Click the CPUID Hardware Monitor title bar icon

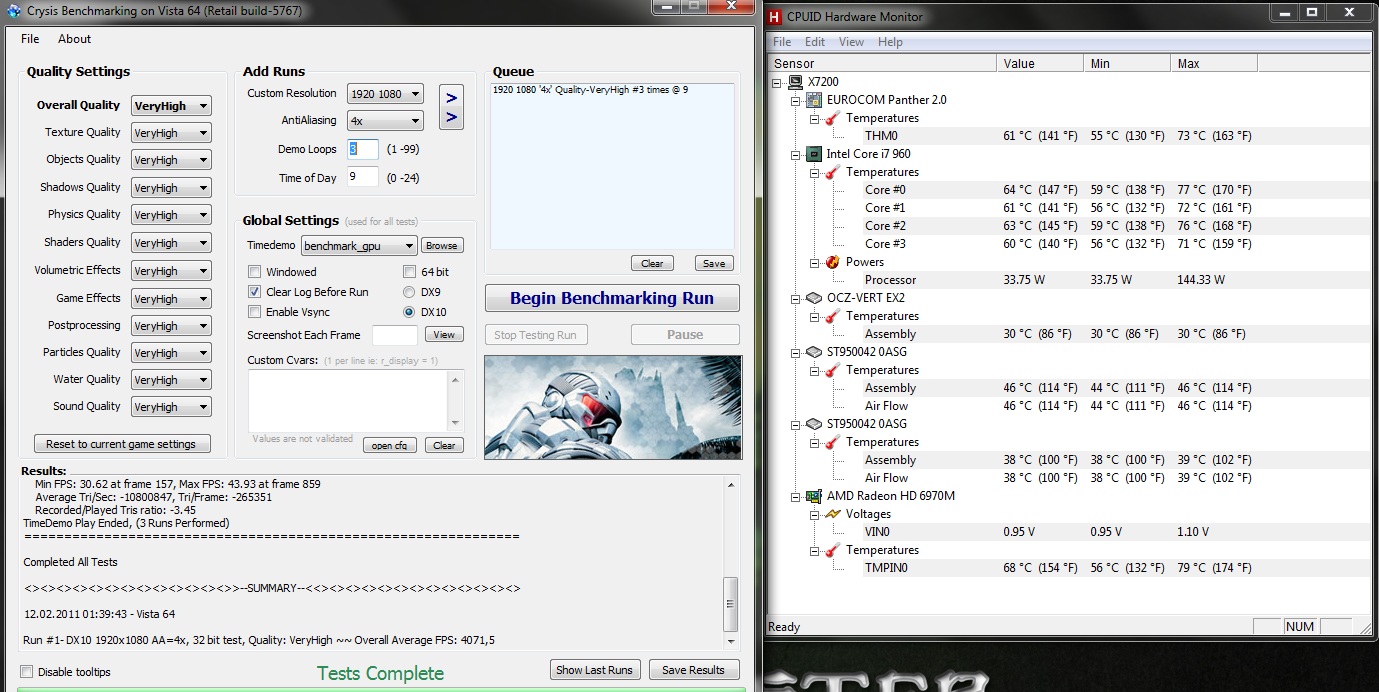[x=775, y=16]
